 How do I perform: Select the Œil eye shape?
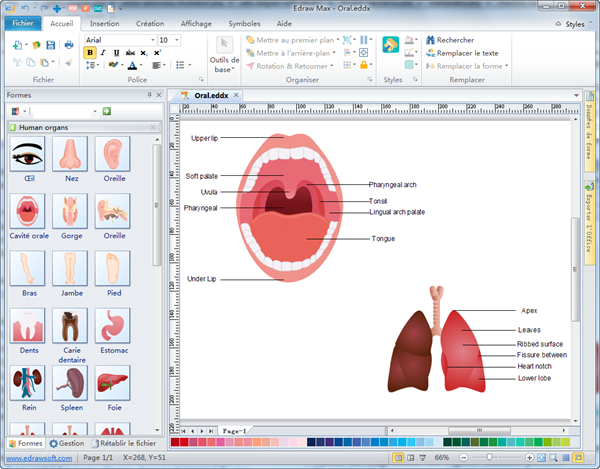[x=27, y=154]
